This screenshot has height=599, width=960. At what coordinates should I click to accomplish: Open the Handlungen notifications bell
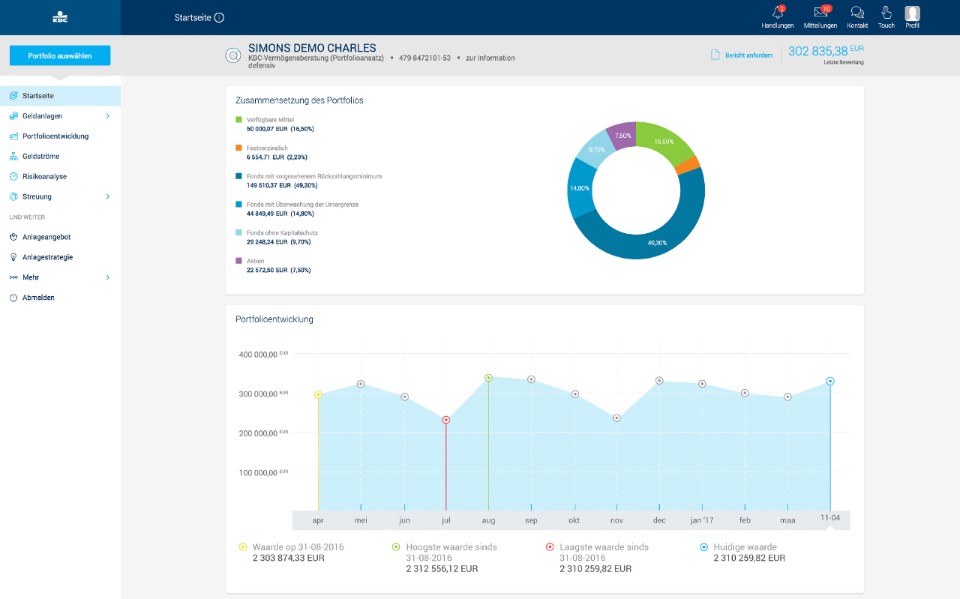tap(778, 13)
